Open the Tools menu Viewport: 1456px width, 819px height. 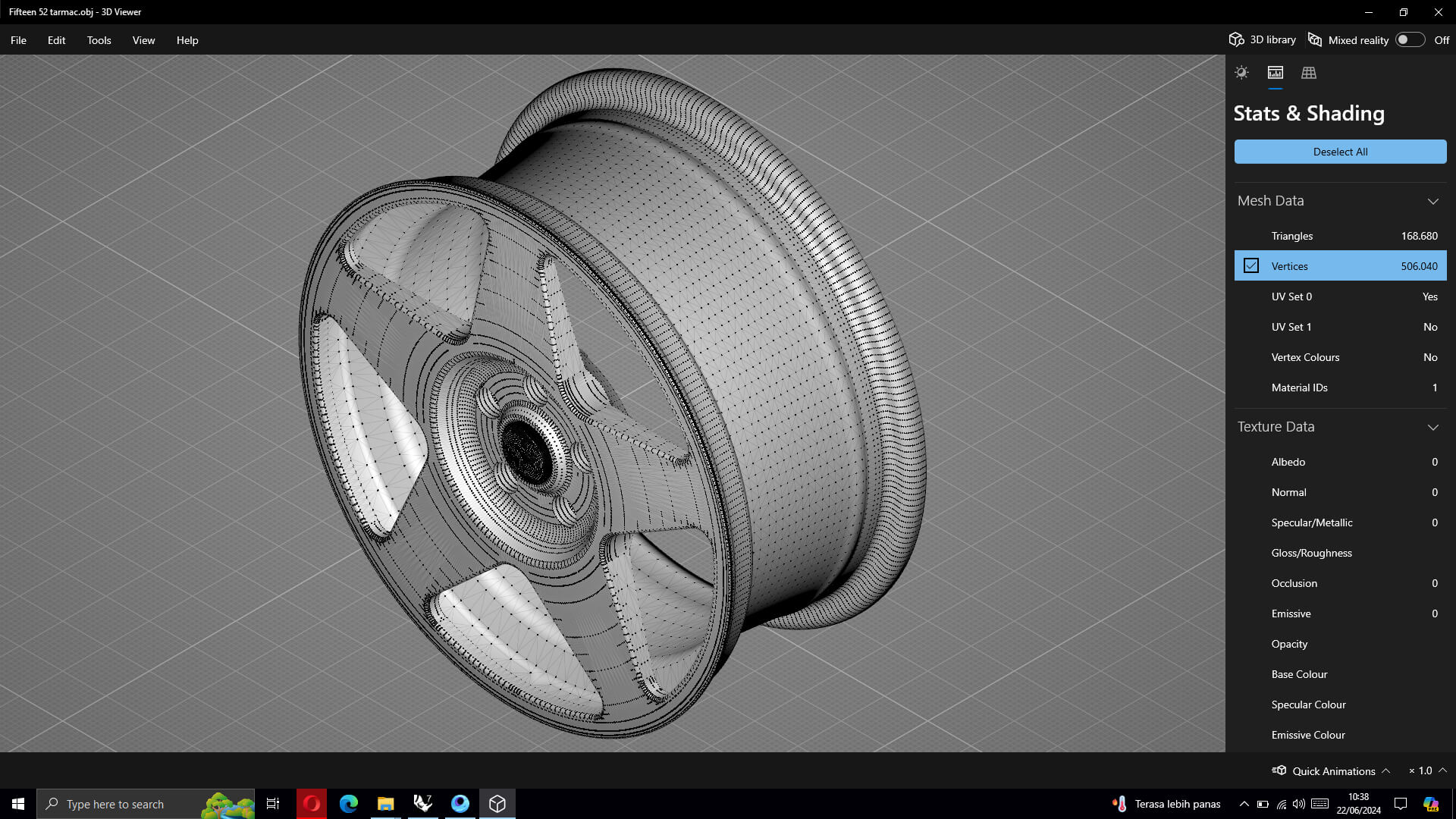(99, 40)
